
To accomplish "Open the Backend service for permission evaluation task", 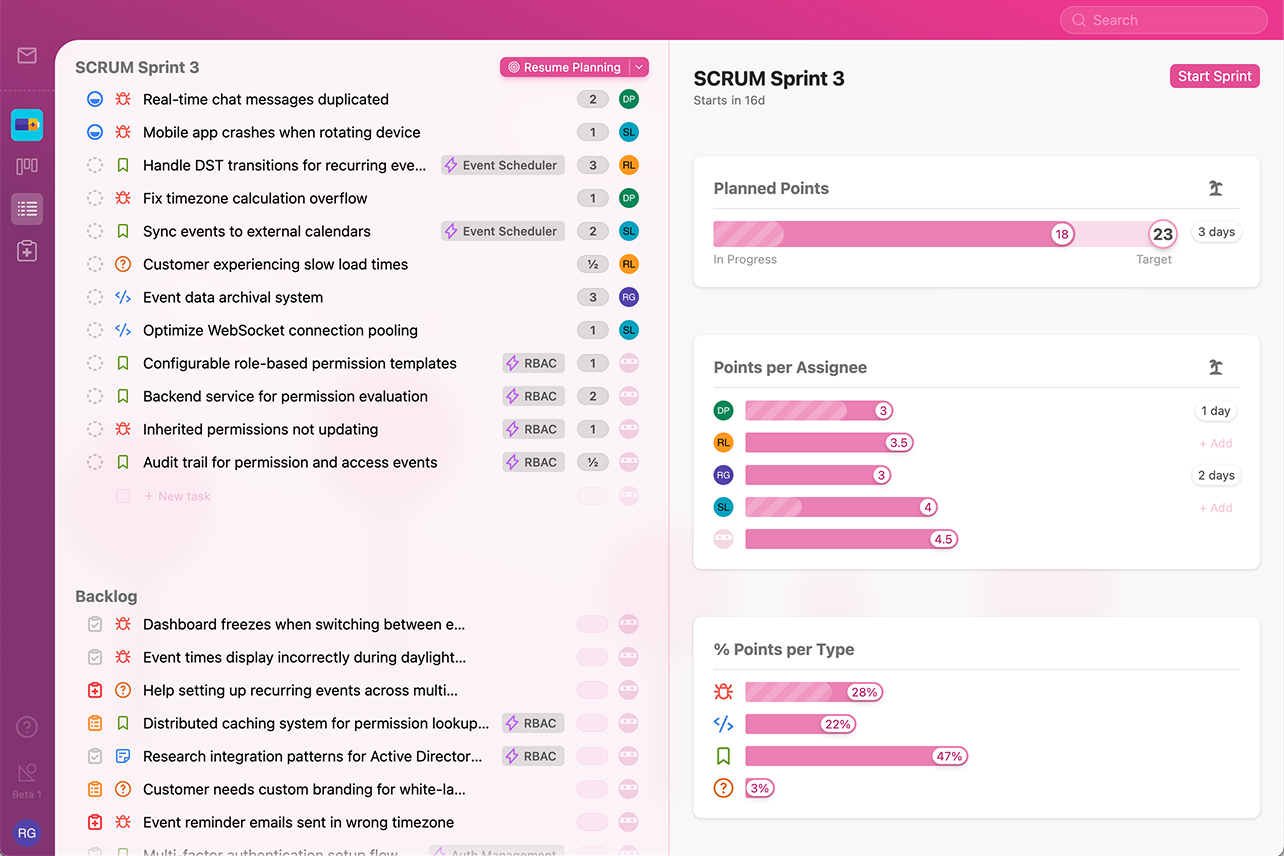I will point(285,396).
